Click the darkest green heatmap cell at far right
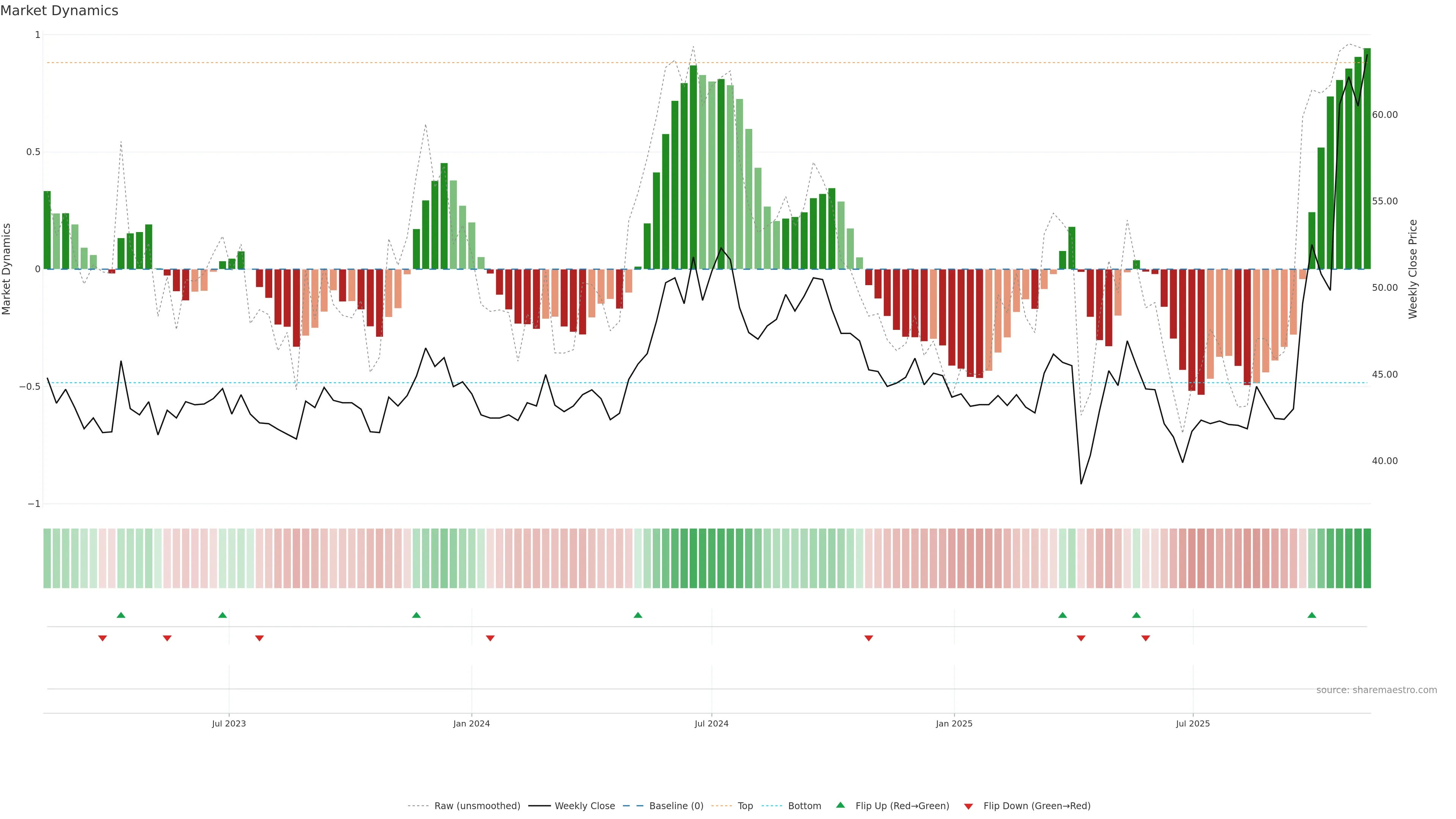This screenshot has height=819, width=1456. (x=1367, y=558)
